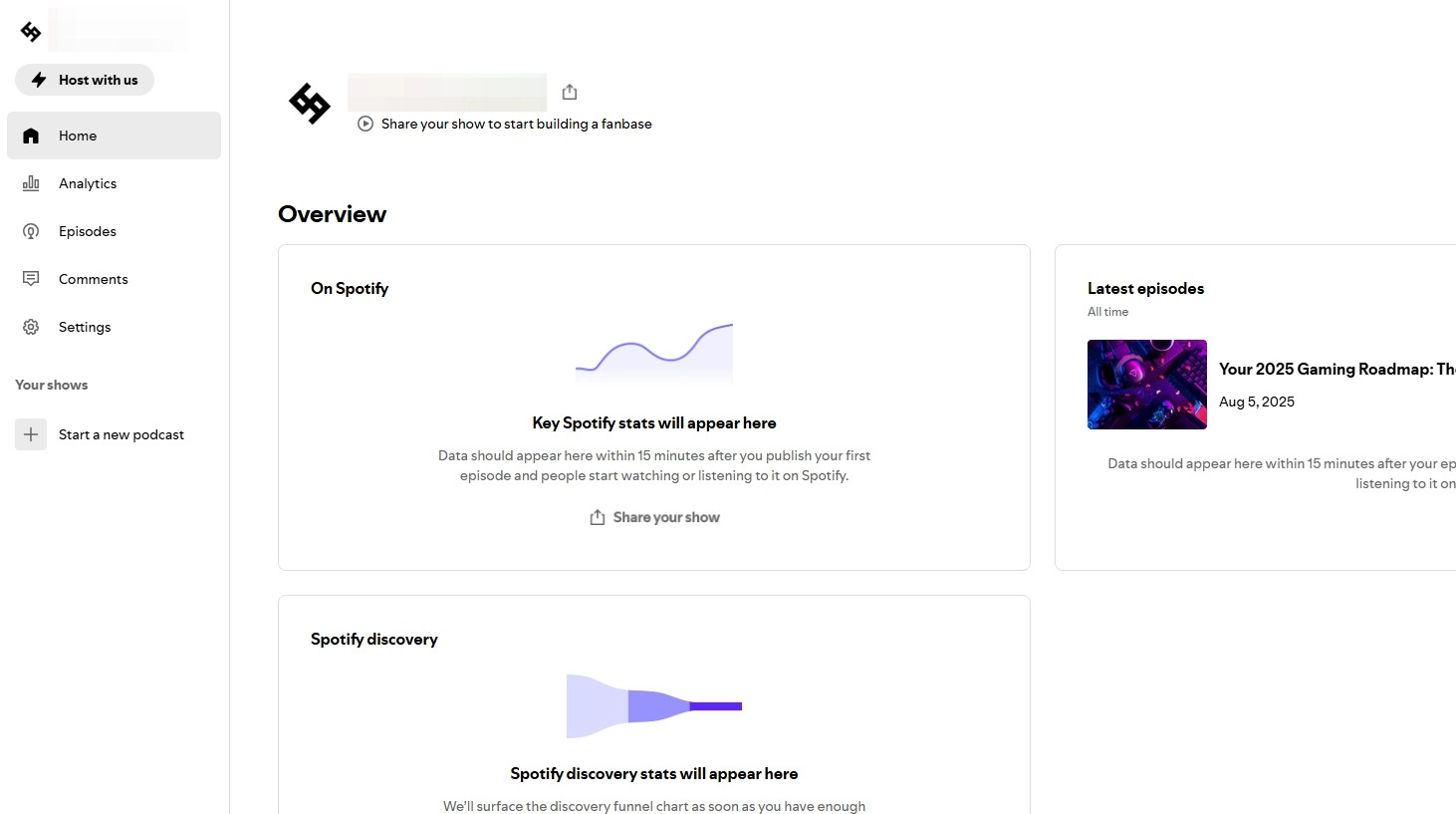This screenshot has height=814, width=1456.
Task: Go to the Episodes section
Action: [x=88, y=231]
